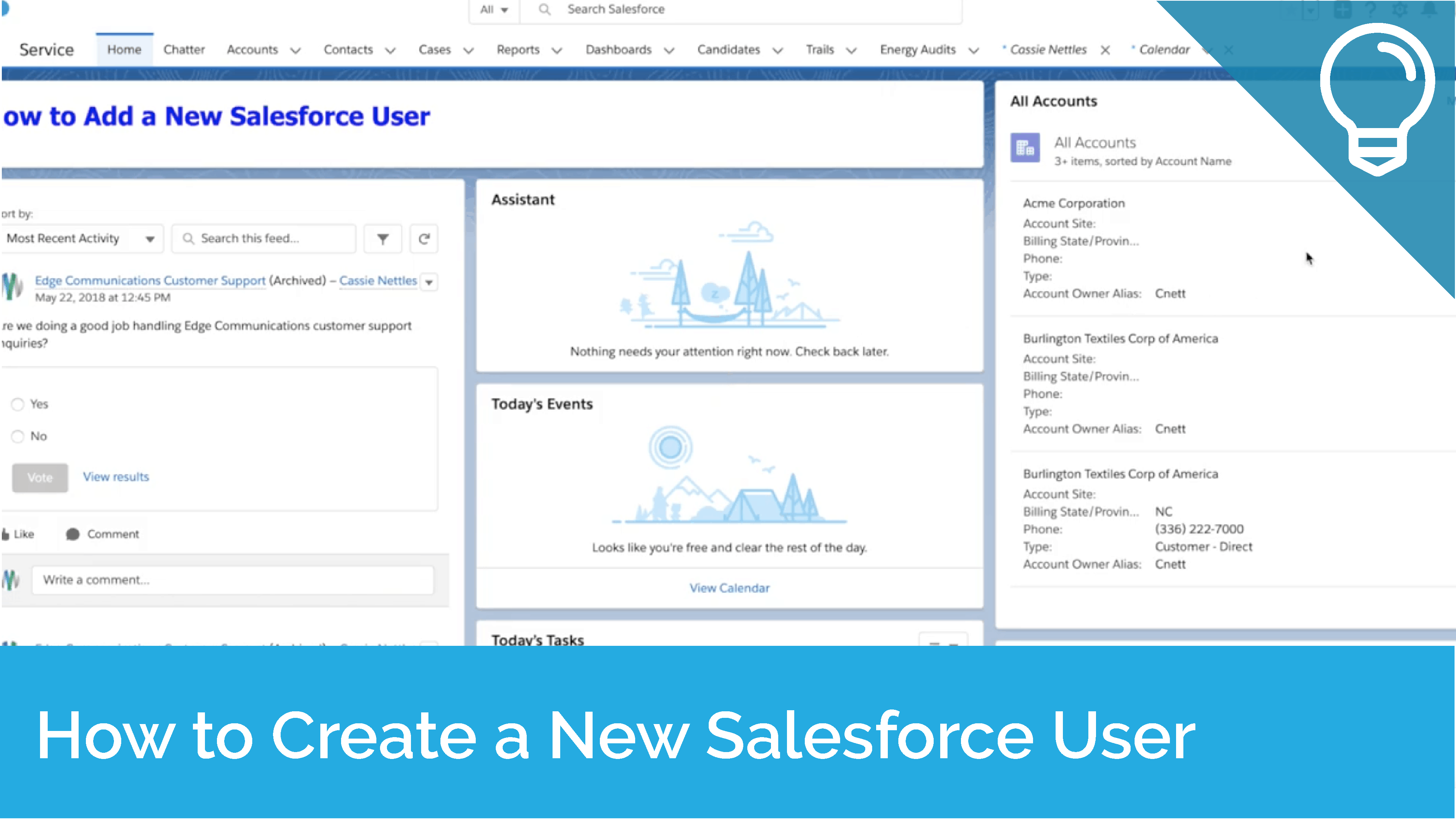
Task: Click the Like thumbs-up icon
Action: [6, 534]
